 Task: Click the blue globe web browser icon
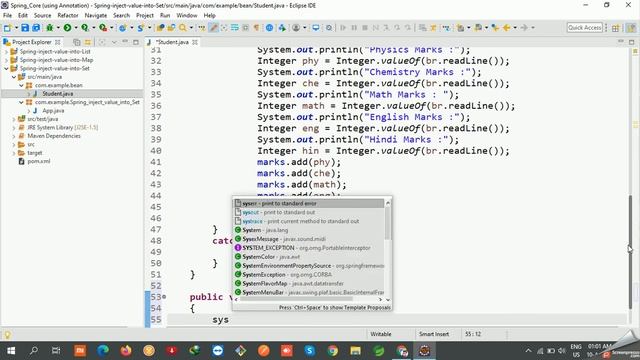tap(269, 28)
